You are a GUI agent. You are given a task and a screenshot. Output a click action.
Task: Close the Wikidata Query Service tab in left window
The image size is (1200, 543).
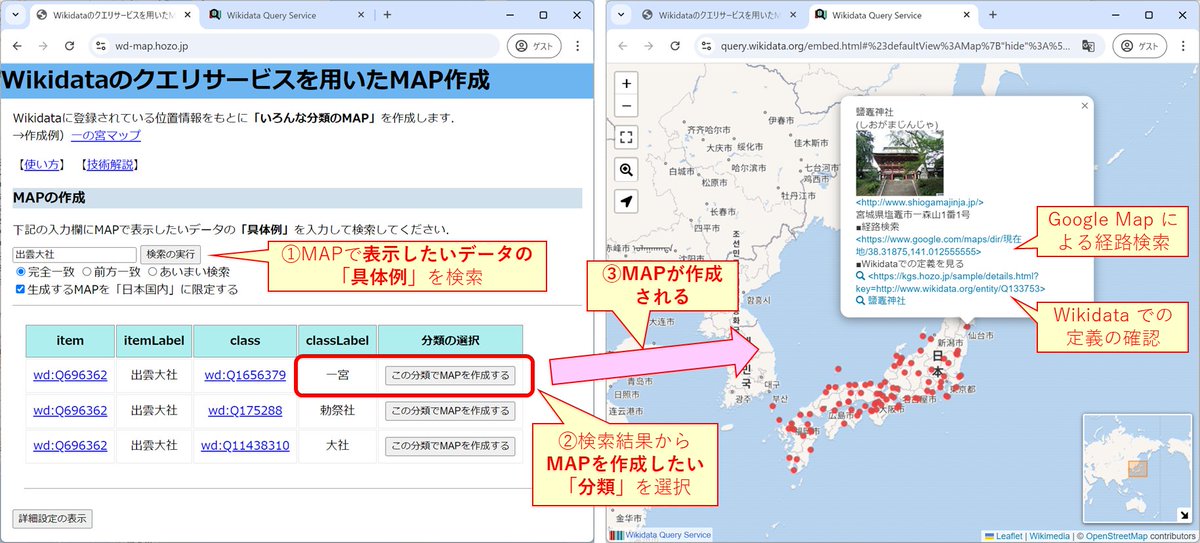coord(359,15)
